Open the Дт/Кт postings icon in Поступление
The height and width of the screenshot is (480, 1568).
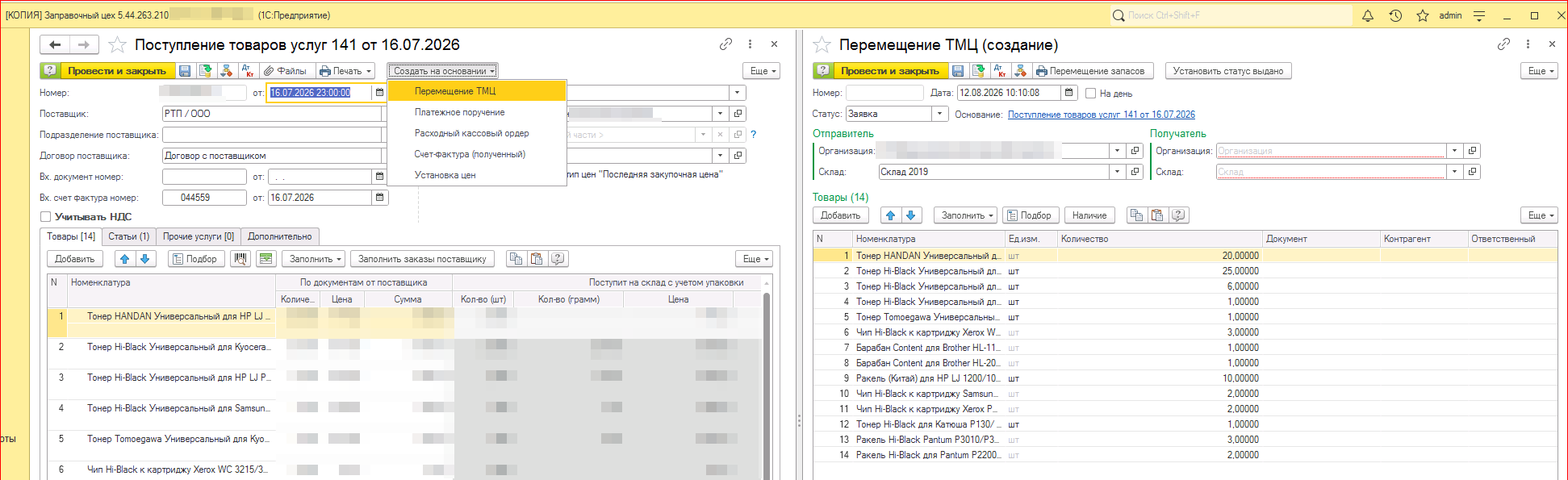click(247, 71)
